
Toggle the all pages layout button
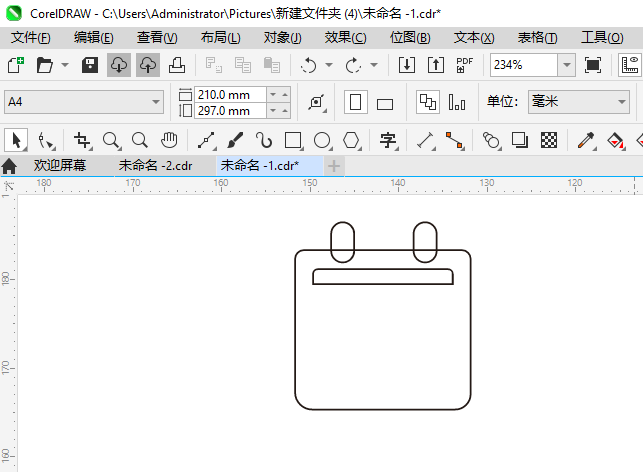428,102
